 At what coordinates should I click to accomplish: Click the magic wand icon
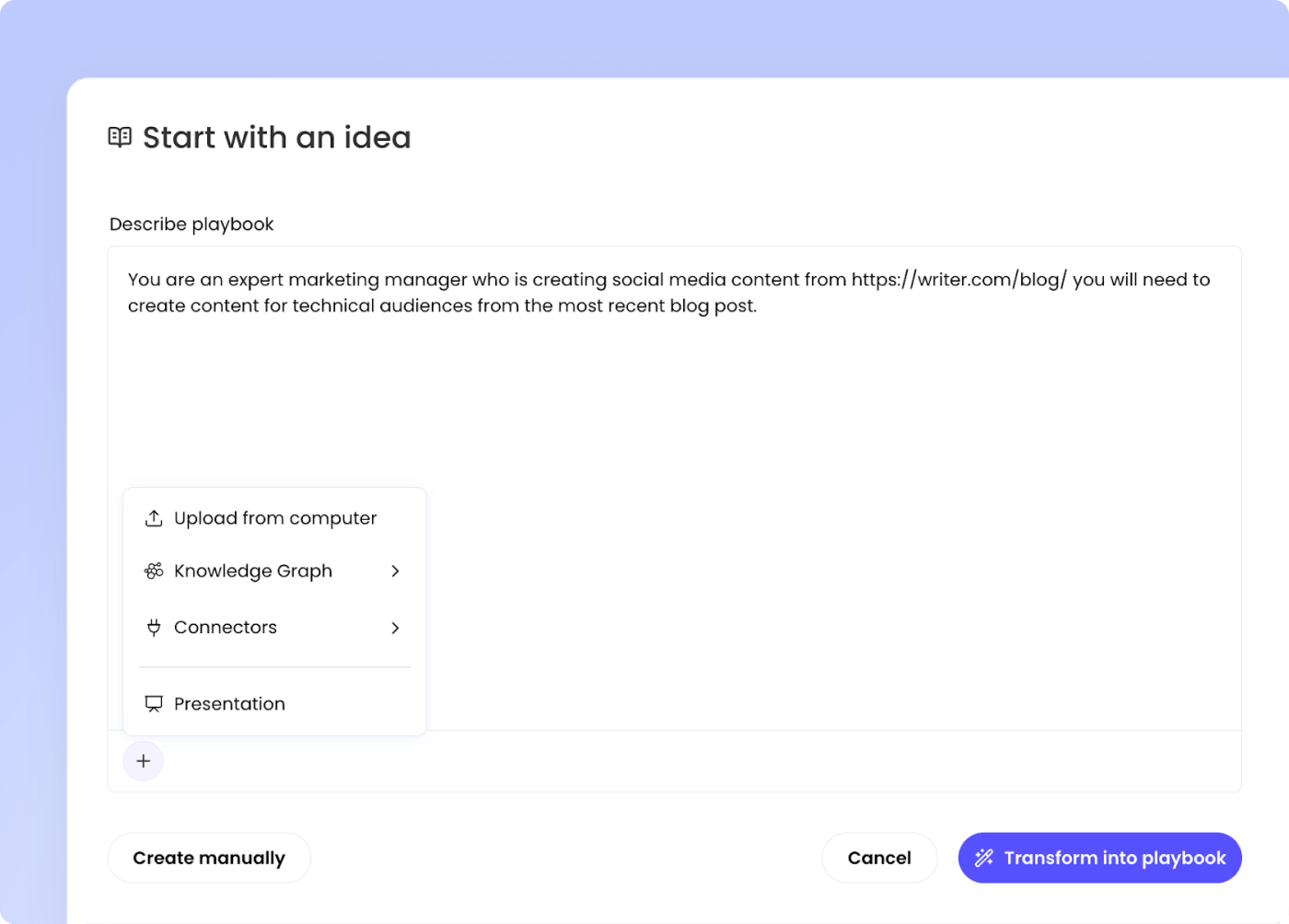click(984, 858)
